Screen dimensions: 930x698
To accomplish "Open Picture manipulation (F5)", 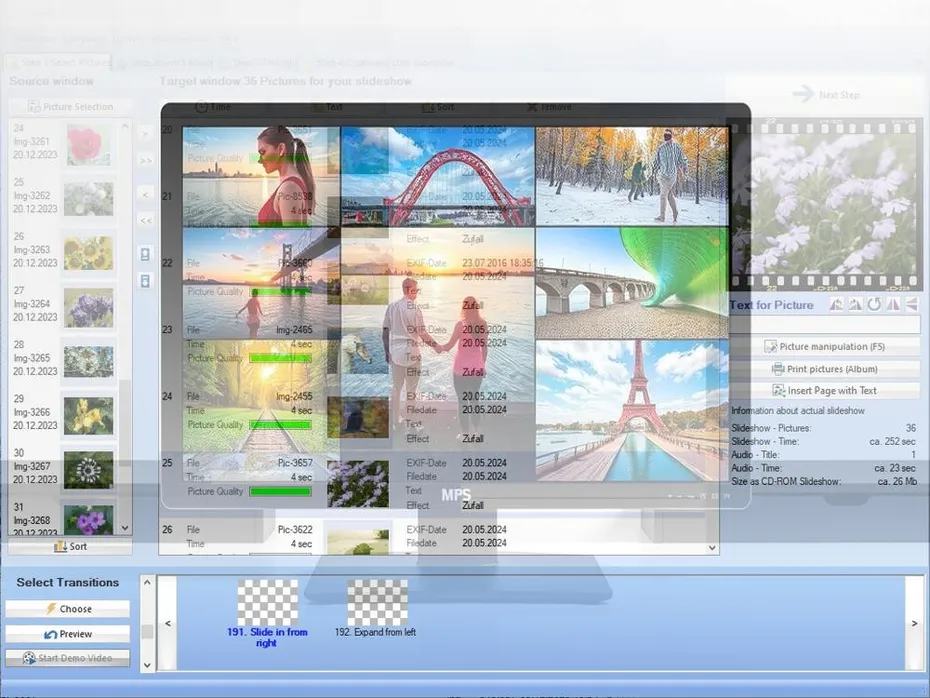I will click(824, 347).
